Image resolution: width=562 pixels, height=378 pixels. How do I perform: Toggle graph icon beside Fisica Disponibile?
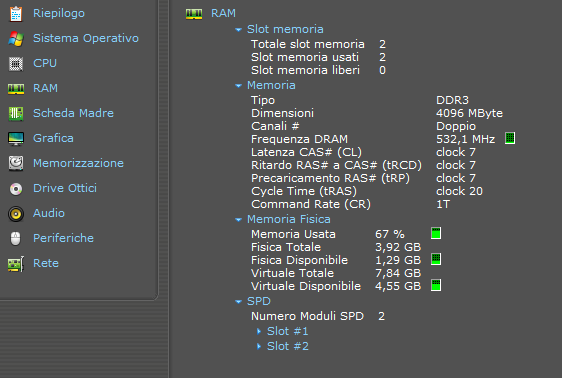point(436,259)
